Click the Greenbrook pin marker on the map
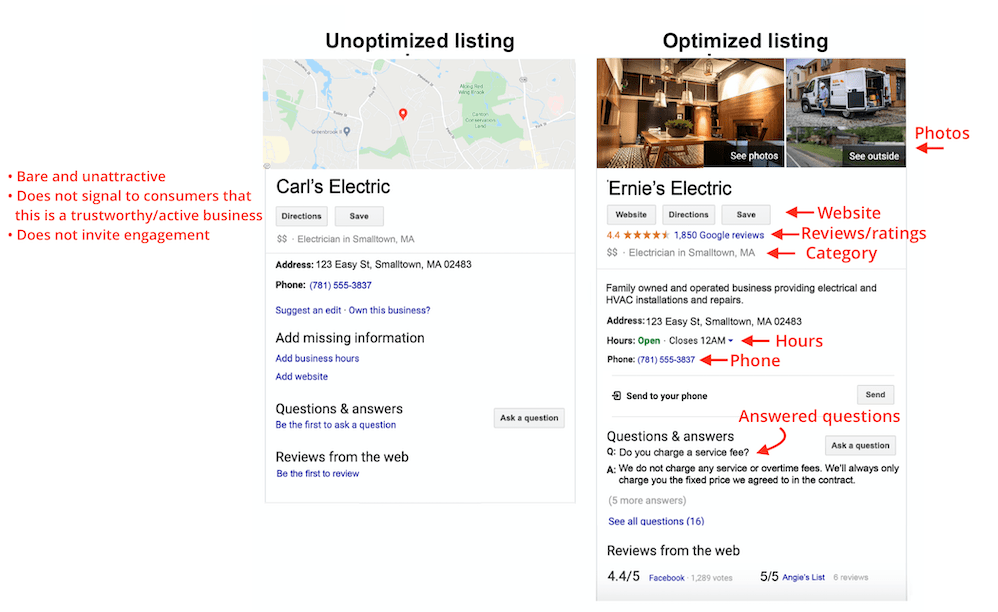 pos(346,131)
